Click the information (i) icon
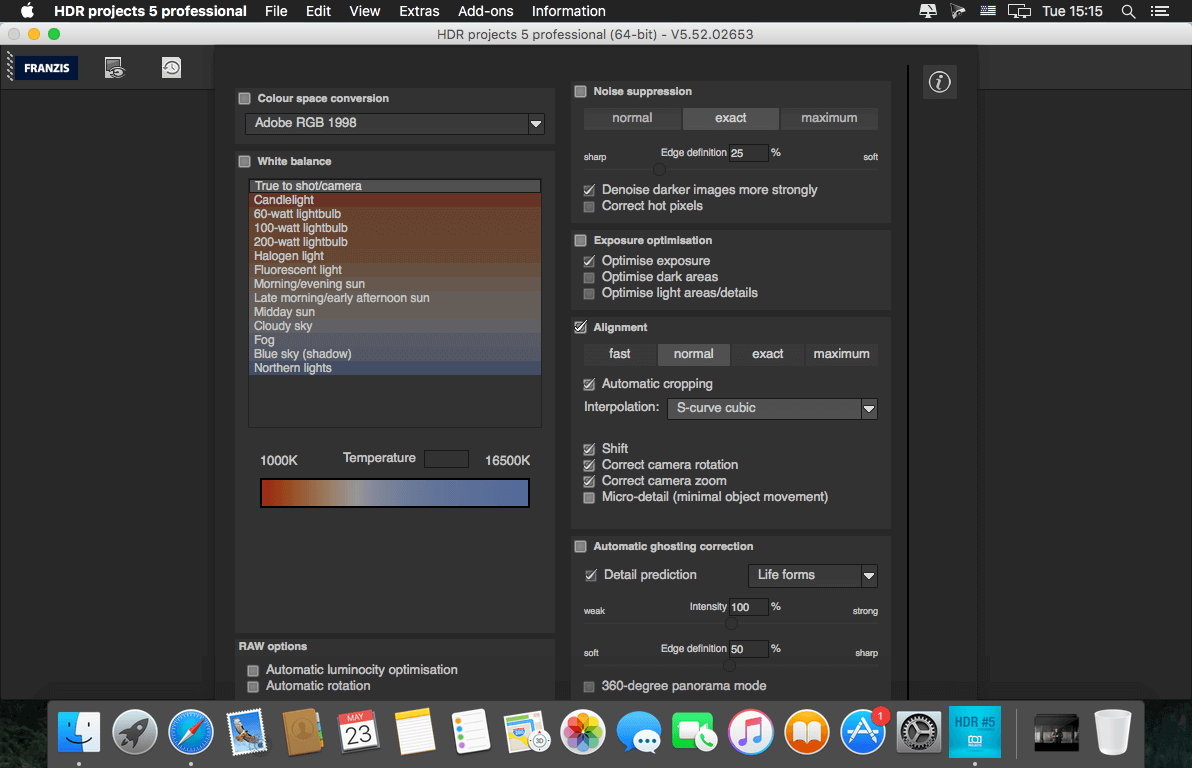Viewport: 1192px width, 768px height. [x=940, y=82]
